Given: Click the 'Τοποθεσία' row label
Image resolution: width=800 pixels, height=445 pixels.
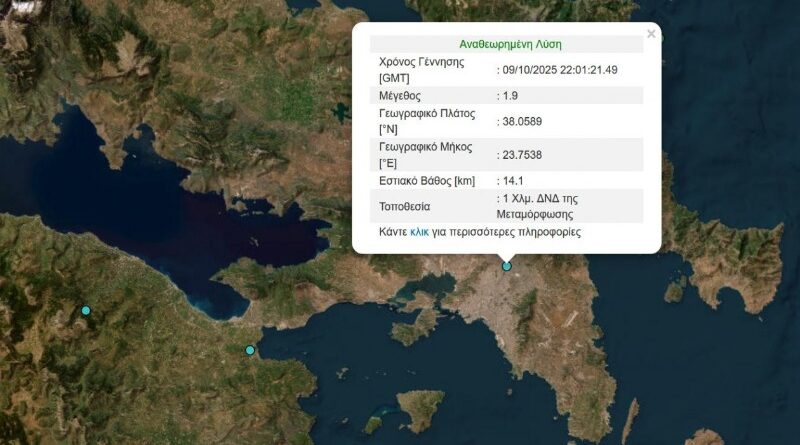Looking at the screenshot, I should [x=404, y=206].
